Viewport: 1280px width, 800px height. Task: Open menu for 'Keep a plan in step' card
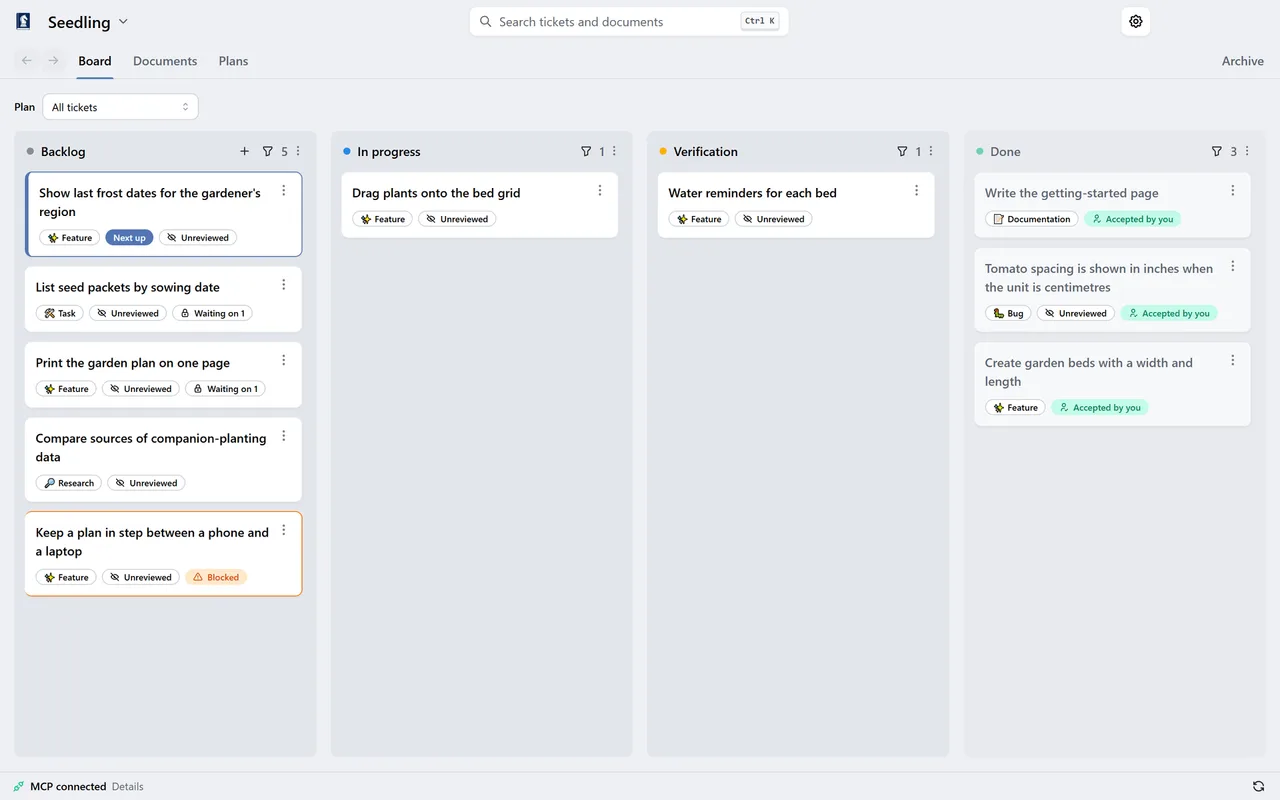pyautogui.click(x=284, y=531)
